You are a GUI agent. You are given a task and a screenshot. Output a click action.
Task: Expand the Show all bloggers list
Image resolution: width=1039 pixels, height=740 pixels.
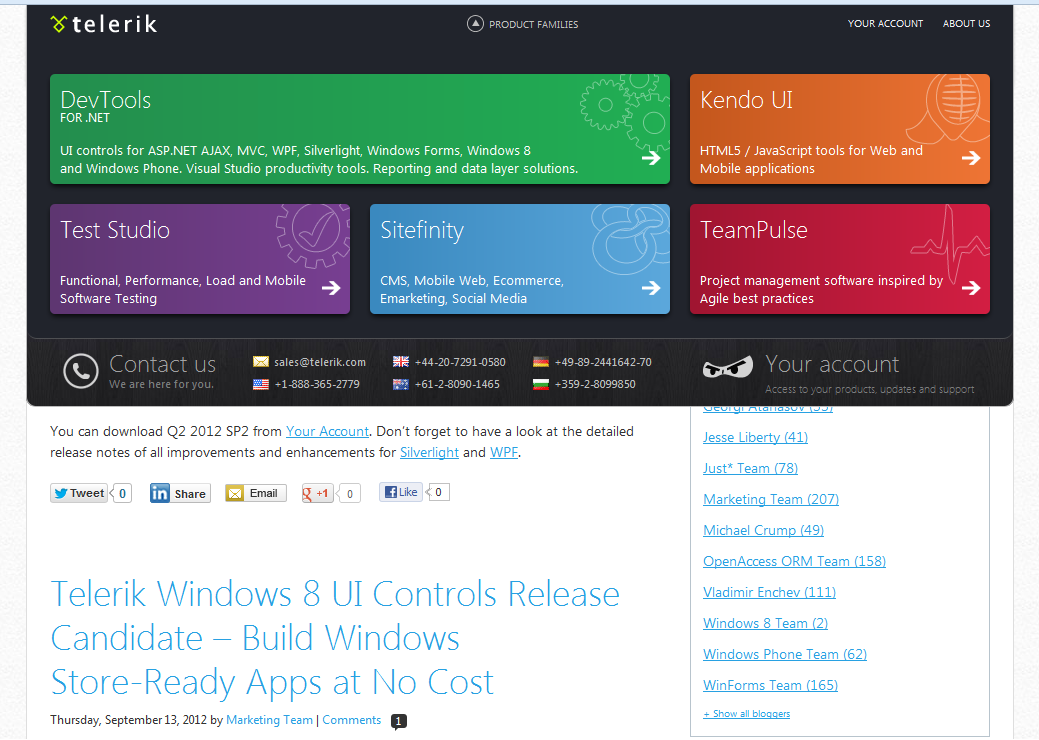click(746, 714)
